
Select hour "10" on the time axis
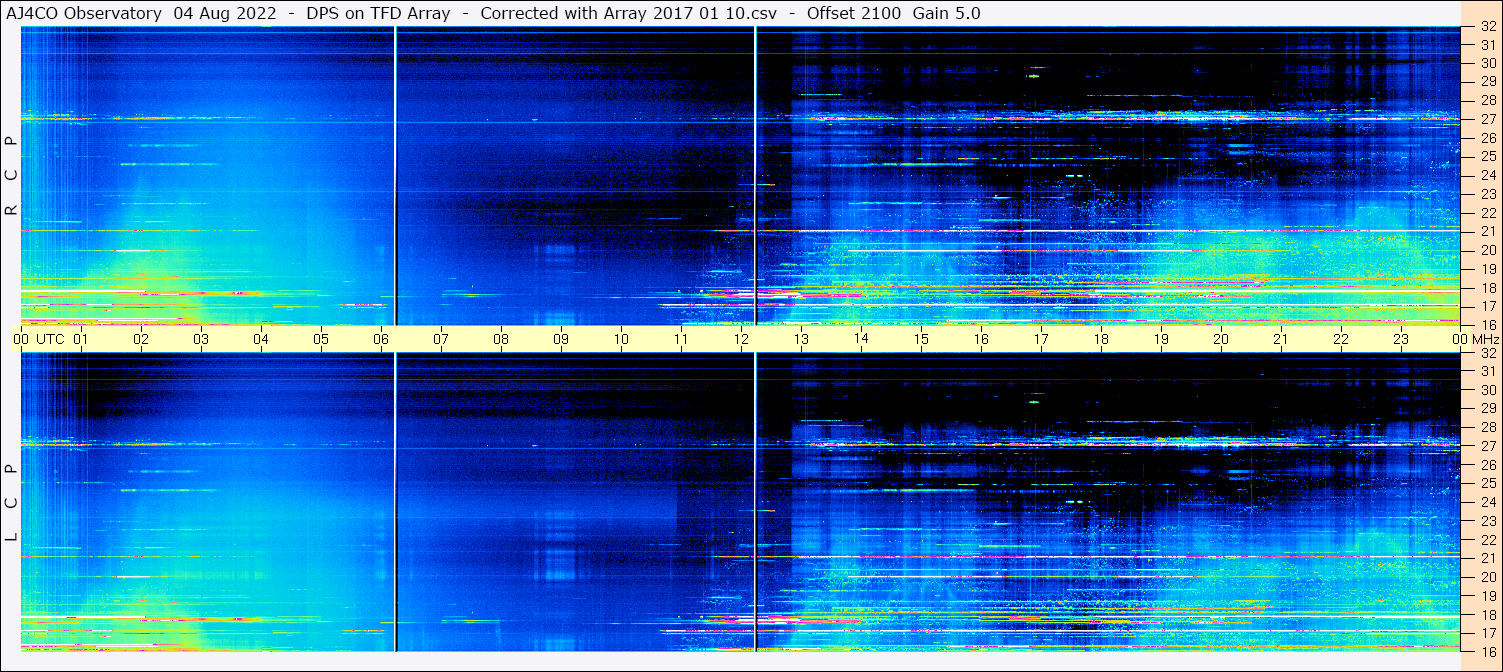click(621, 339)
